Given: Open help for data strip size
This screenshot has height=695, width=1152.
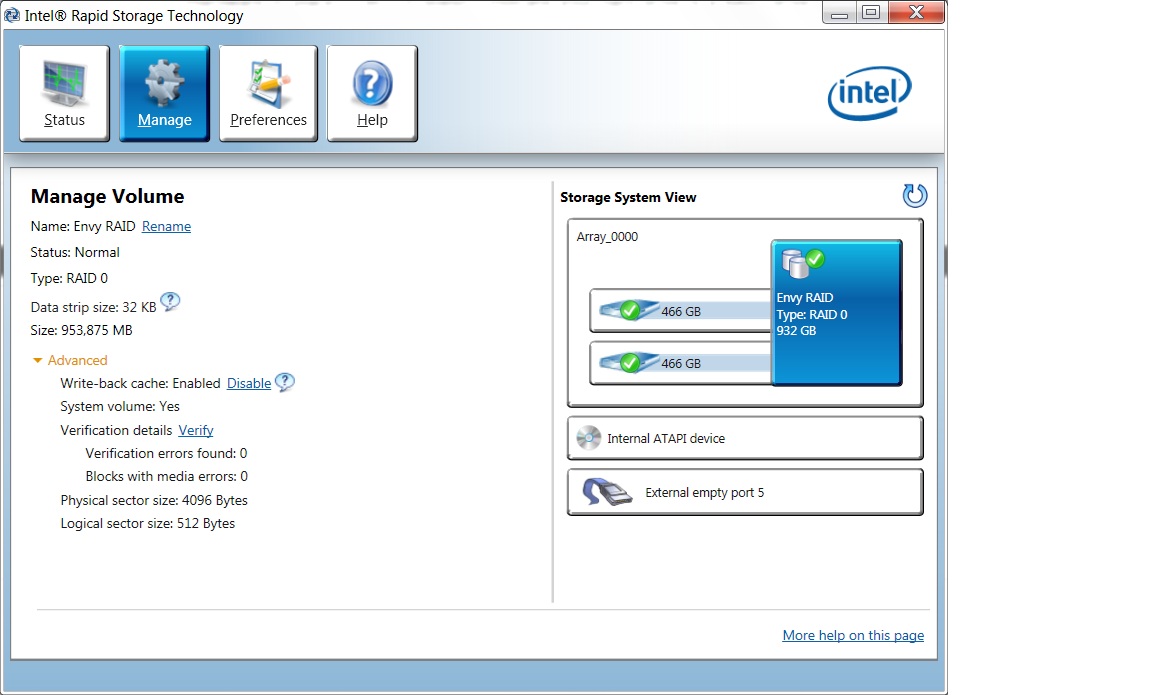Looking at the screenshot, I should click(170, 301).
